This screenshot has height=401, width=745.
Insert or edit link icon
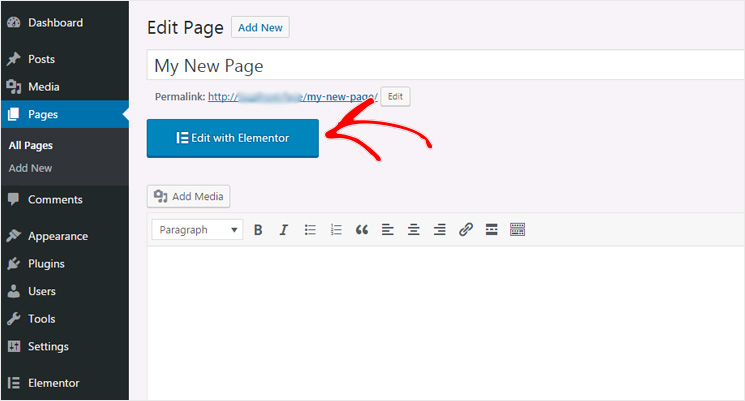[466, 230]
